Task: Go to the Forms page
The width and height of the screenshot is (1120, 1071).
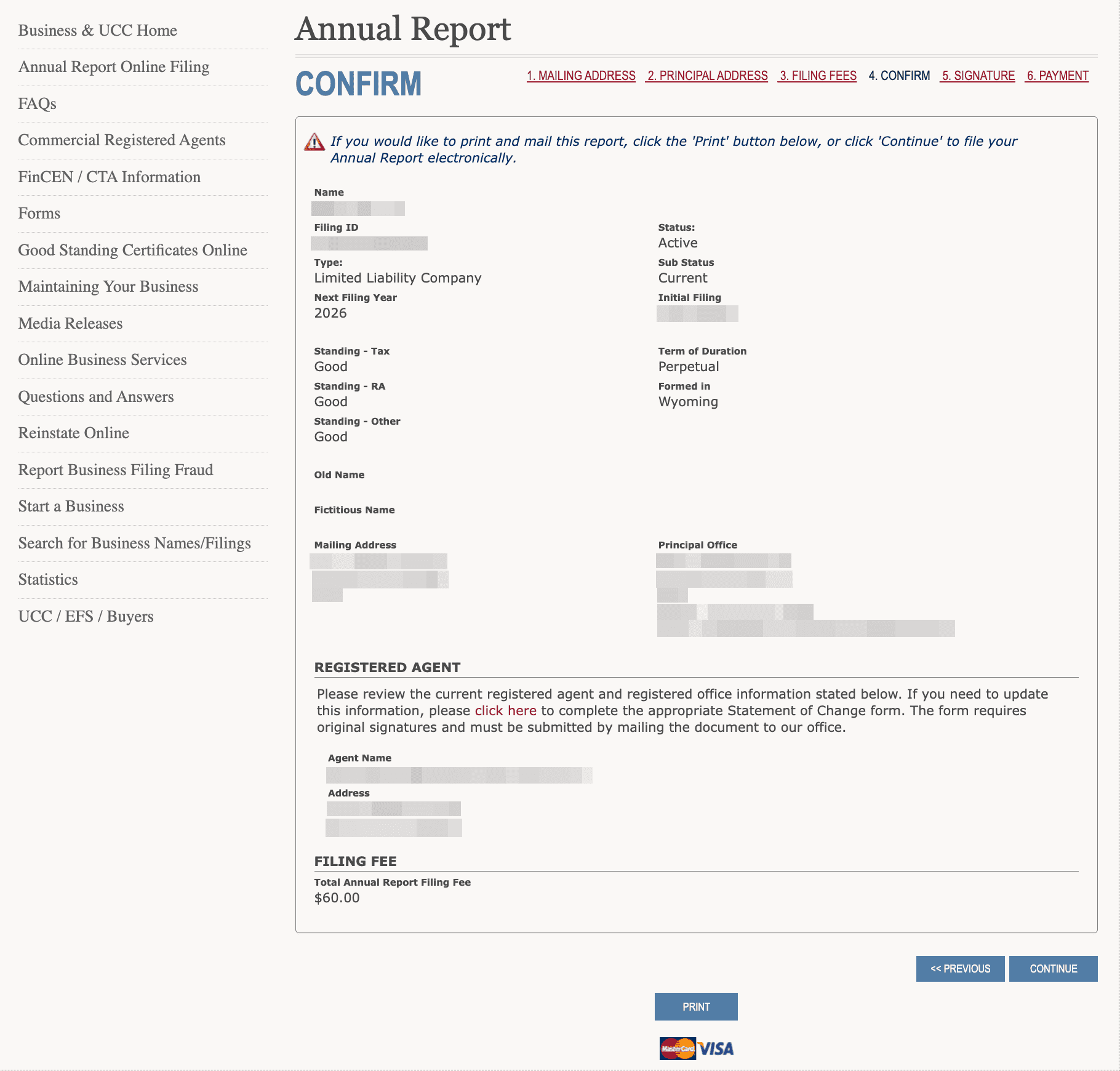Action: 39,213
